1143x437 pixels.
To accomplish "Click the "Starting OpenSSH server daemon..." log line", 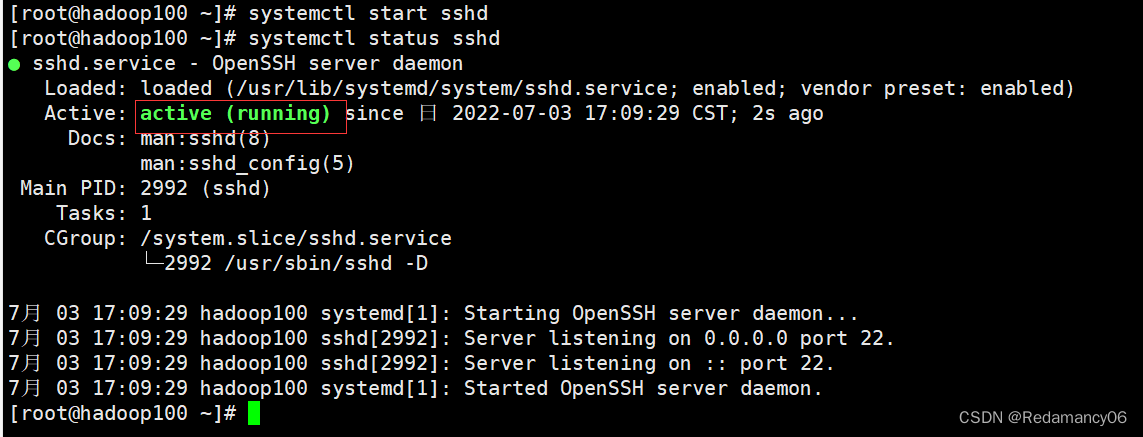I will pos(661,314).
